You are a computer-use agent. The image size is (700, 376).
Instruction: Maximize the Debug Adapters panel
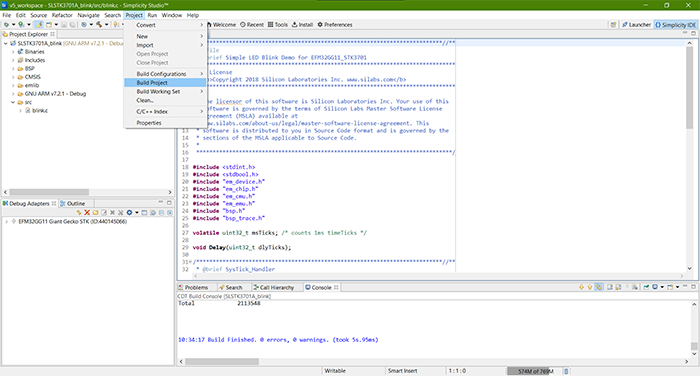(x=169, y=203)
